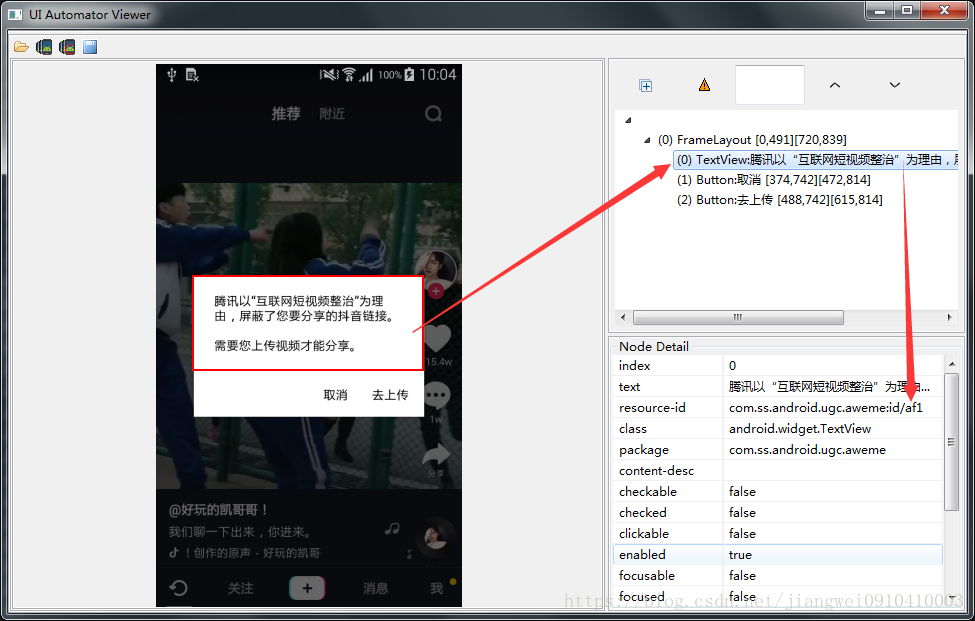Click the class value android.widget.TextView
This screenshot has height=621, width=975.
click(x=800, y=429)
